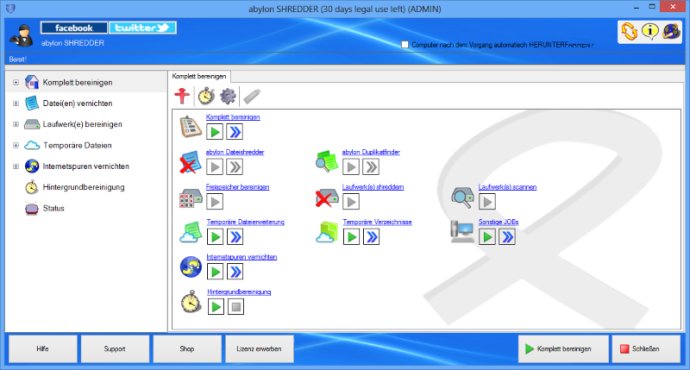Open the abylon Duplikatfinder link
The image size is (690, 370).
(x=371, y=152)
